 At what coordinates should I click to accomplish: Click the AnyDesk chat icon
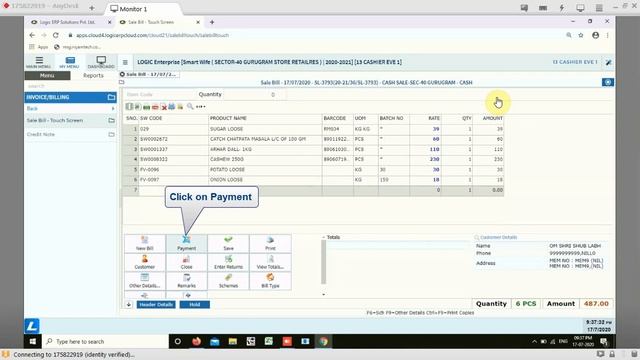tap(524, 8)
